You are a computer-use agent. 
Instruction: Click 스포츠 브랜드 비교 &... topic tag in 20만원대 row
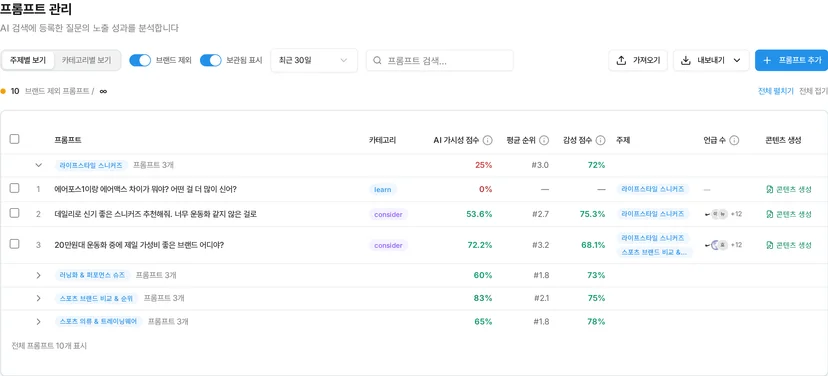tap(654, 252)
